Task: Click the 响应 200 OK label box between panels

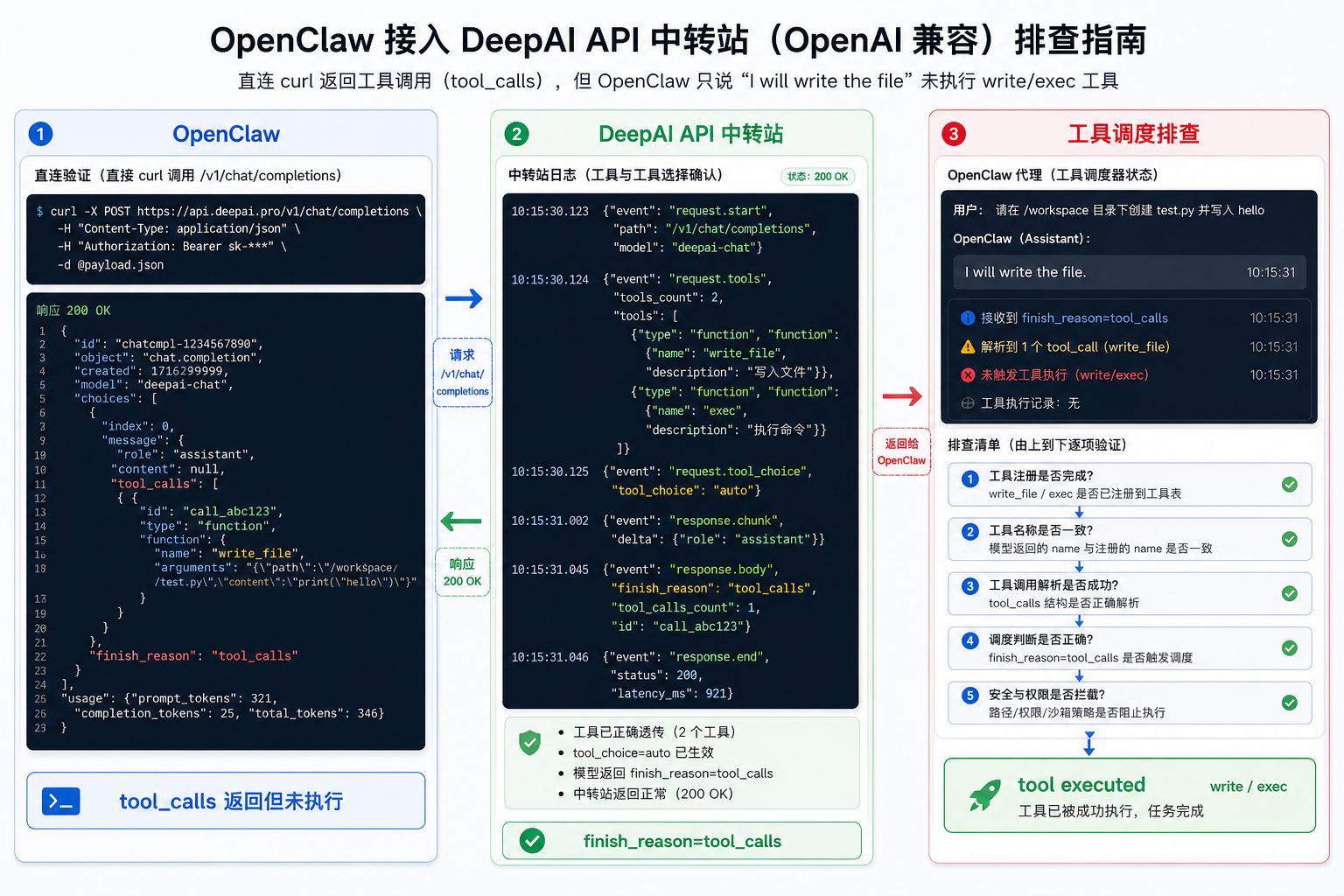Action: point(462,572)
